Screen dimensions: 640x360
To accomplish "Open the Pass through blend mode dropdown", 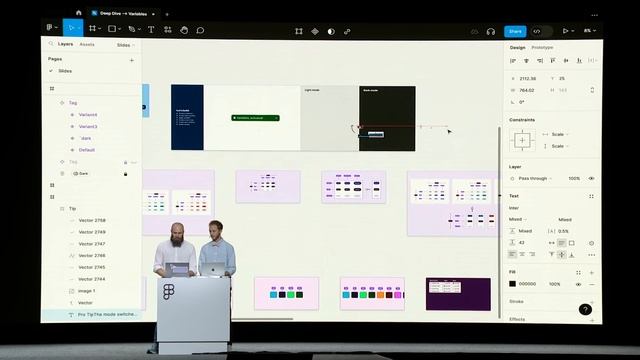I will (x=535, y=178).
